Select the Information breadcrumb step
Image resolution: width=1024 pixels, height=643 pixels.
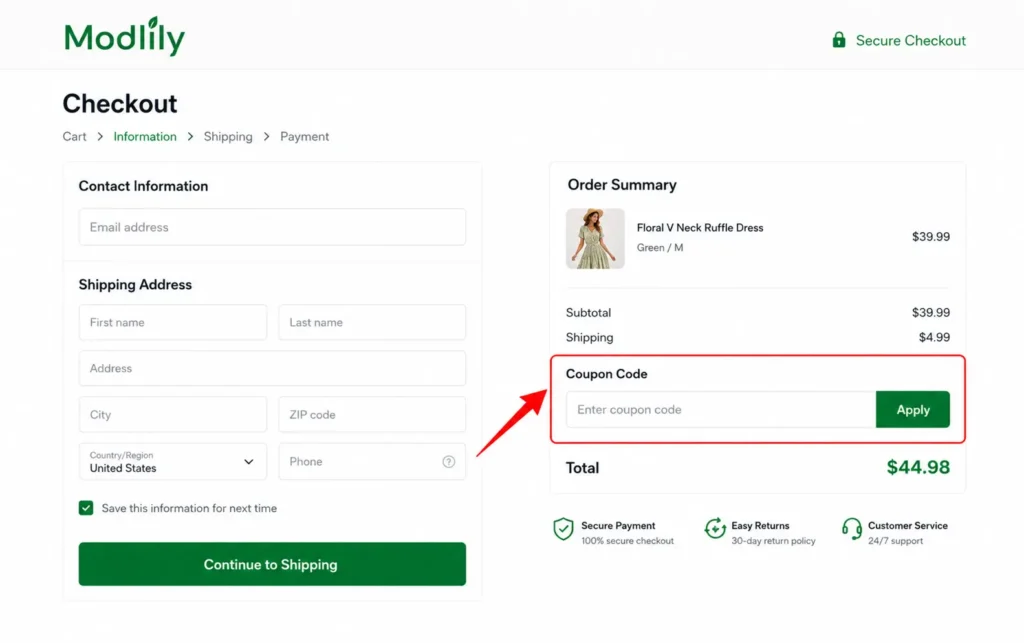pos(145,136)
